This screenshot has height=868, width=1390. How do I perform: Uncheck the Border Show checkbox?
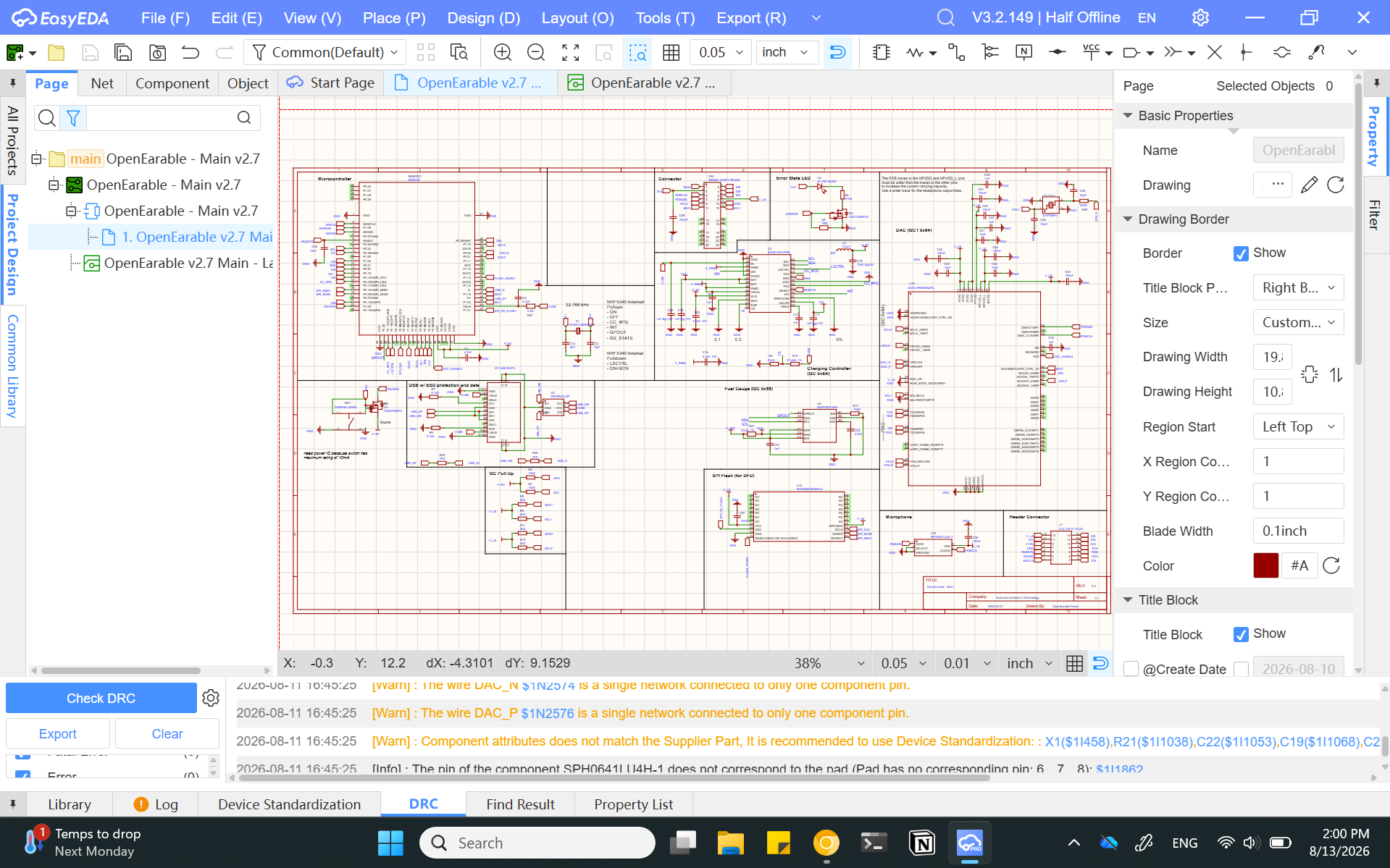click(x=1241, y=253)
